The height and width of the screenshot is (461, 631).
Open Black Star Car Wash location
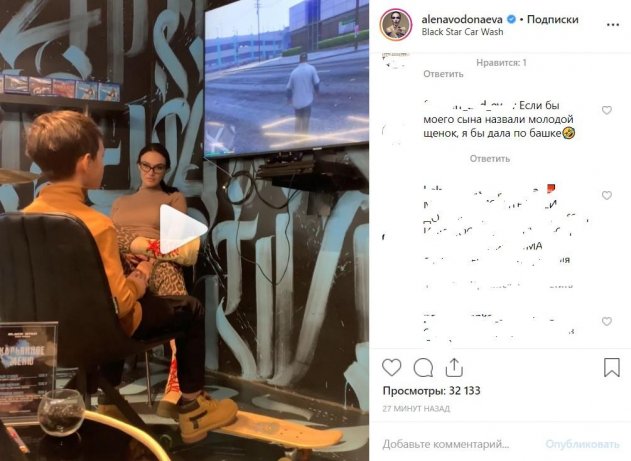(x=462, y=32)
